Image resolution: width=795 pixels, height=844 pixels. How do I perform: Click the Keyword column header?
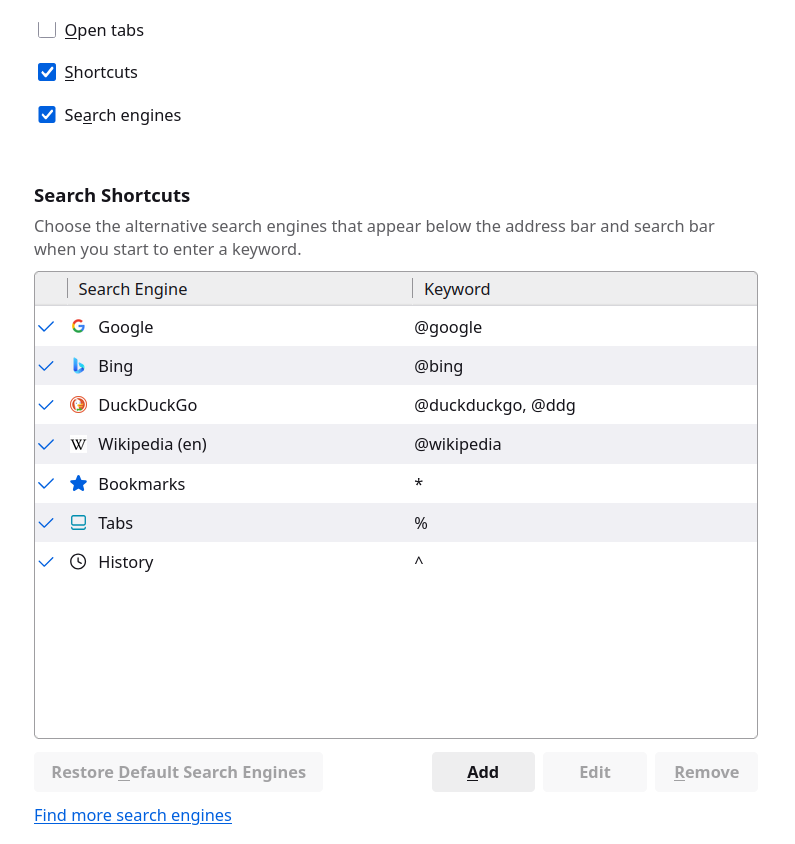[456, 289]
